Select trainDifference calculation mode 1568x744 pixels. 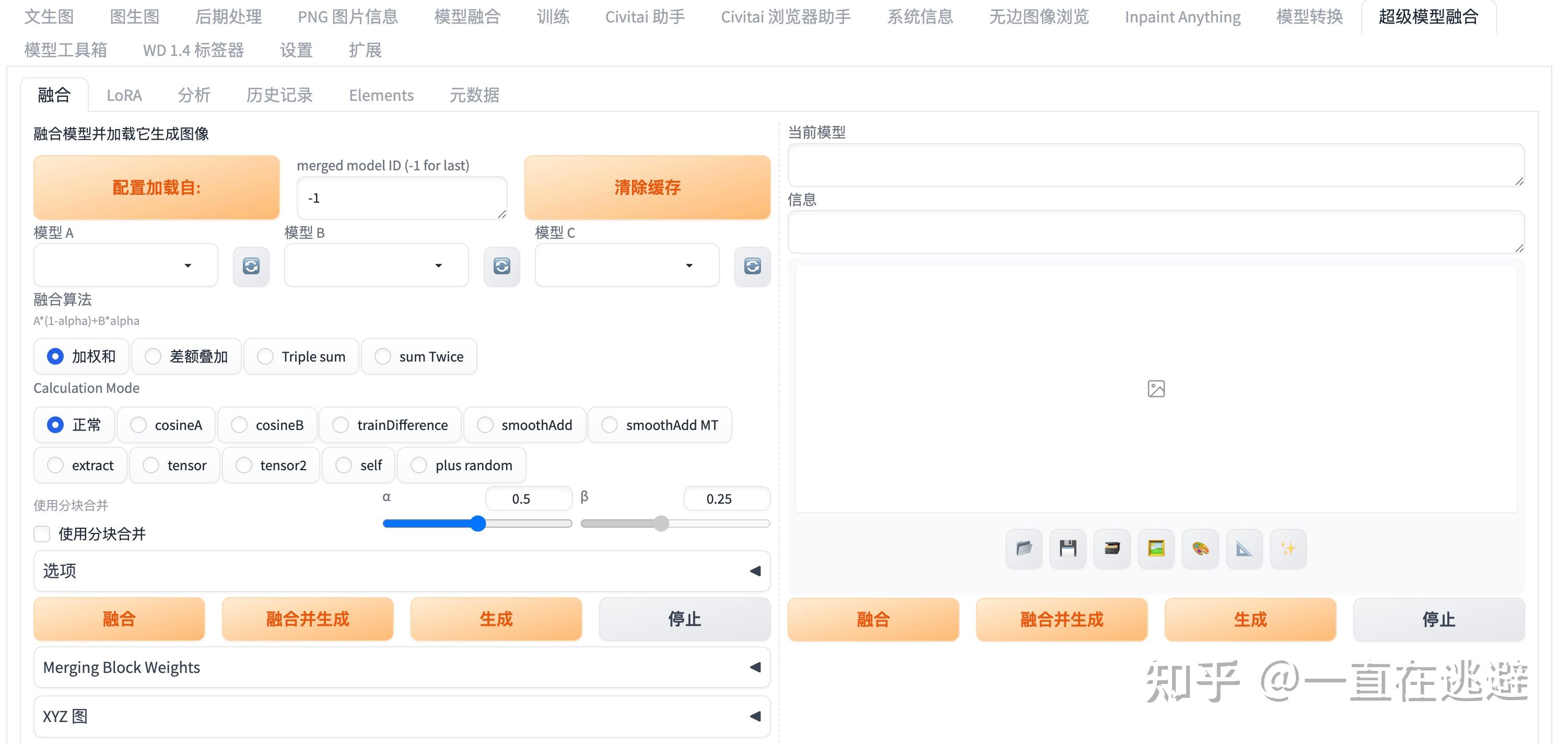pyautogui.click(x=342, y=425)
